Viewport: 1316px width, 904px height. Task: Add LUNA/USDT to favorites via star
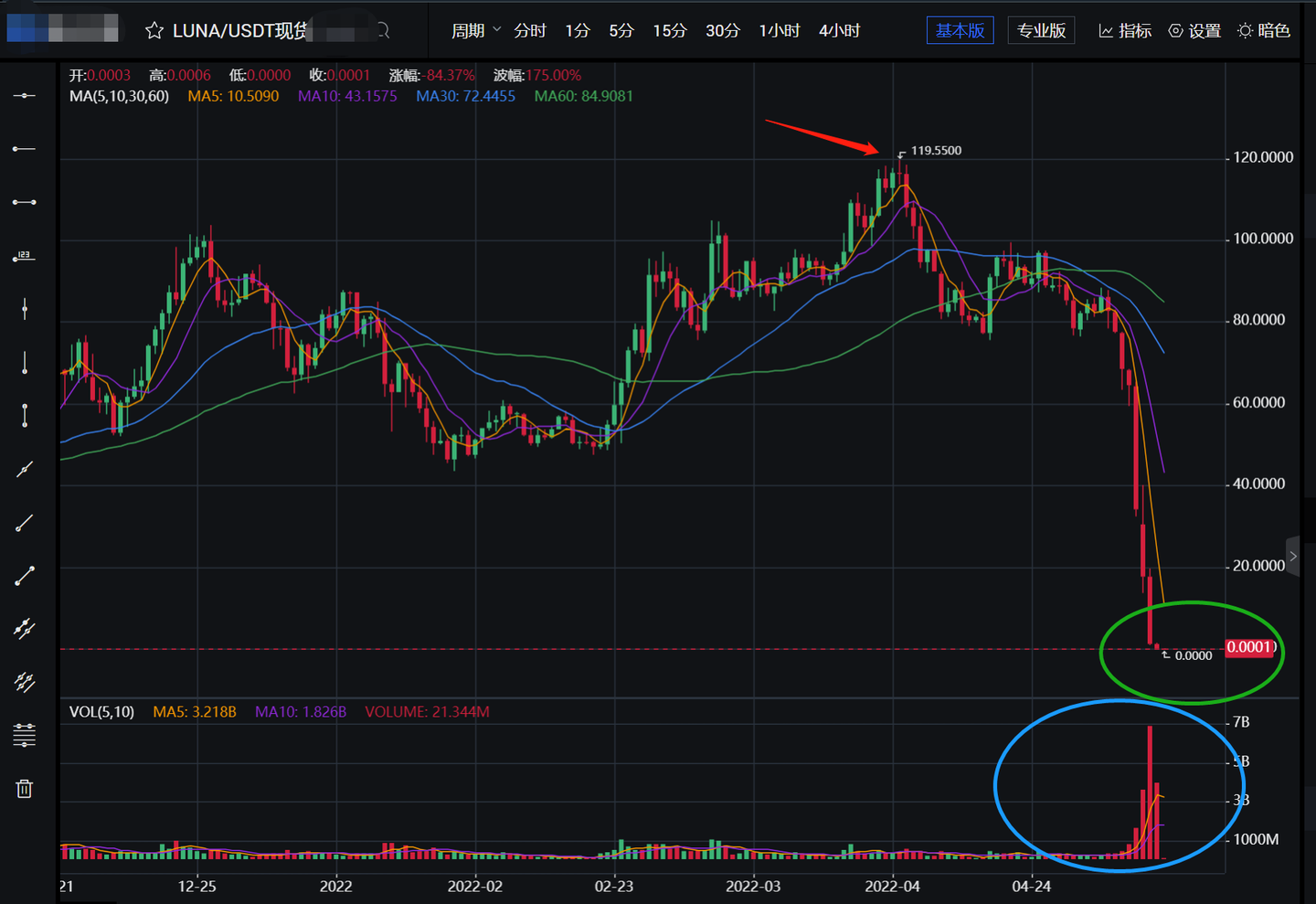pyautogui.click(x=154, y=31)
